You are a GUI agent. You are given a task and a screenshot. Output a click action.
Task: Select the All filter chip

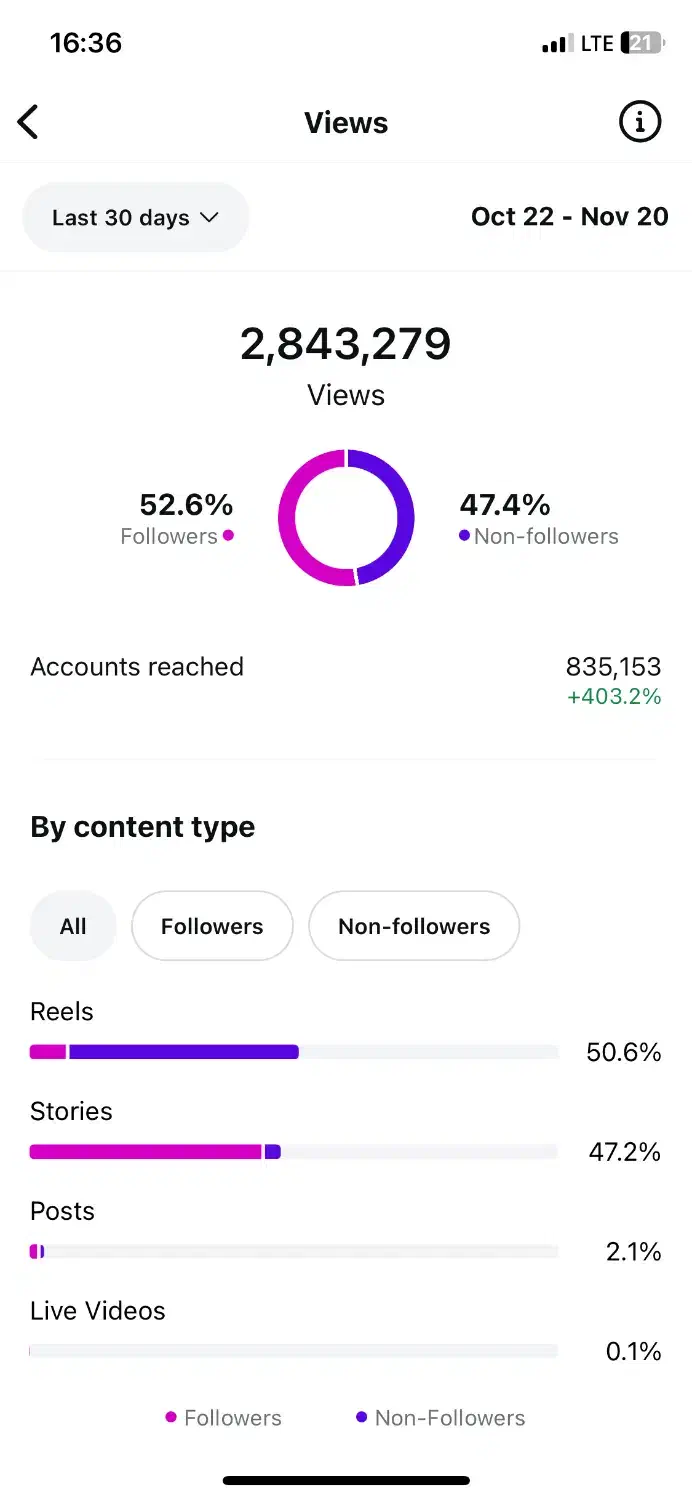73,926
